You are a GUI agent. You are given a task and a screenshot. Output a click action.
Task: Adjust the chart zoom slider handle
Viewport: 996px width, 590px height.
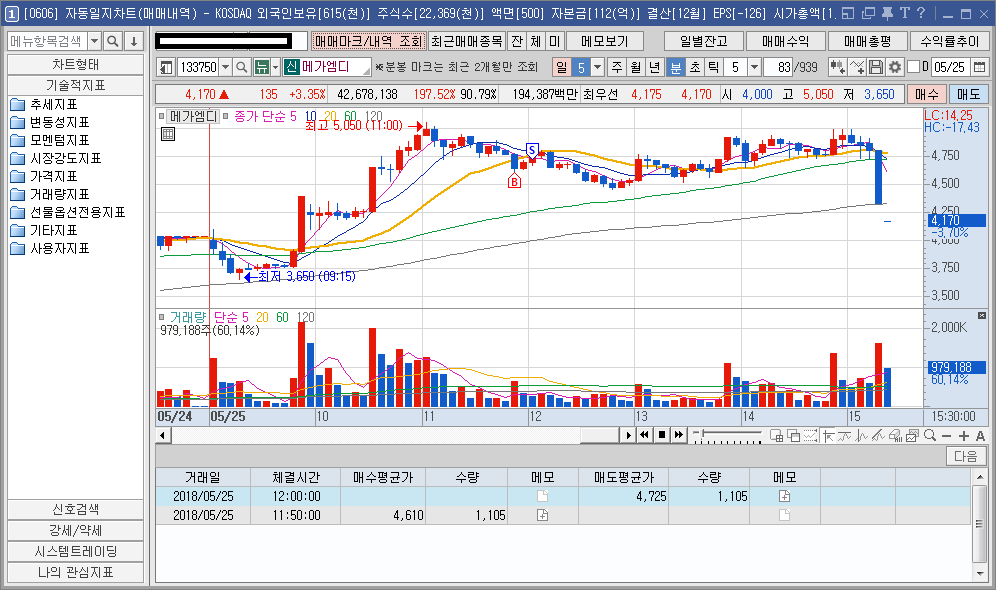pyautogui.click(x=703, y=433)
